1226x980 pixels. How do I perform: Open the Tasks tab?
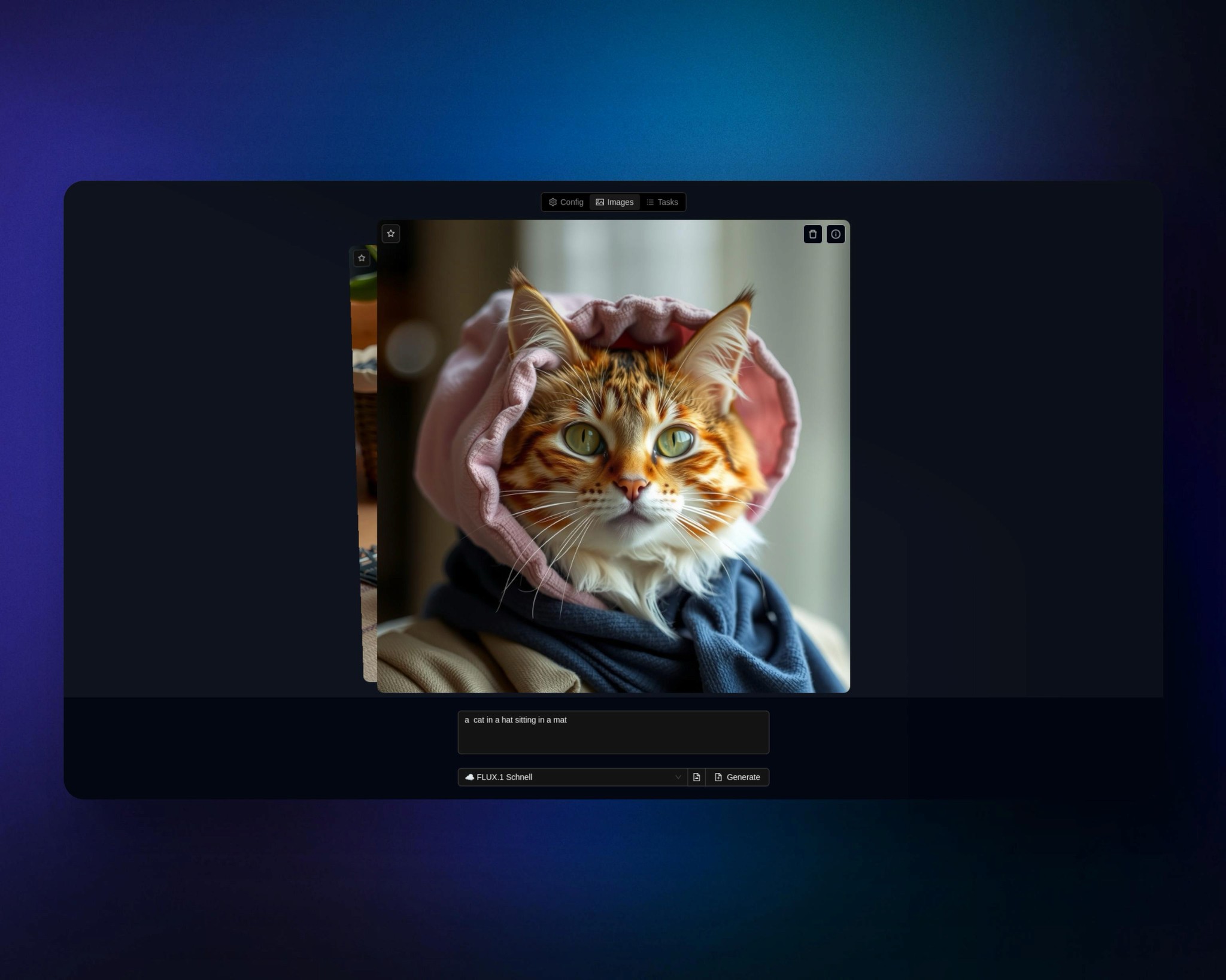tap(663, 202)
